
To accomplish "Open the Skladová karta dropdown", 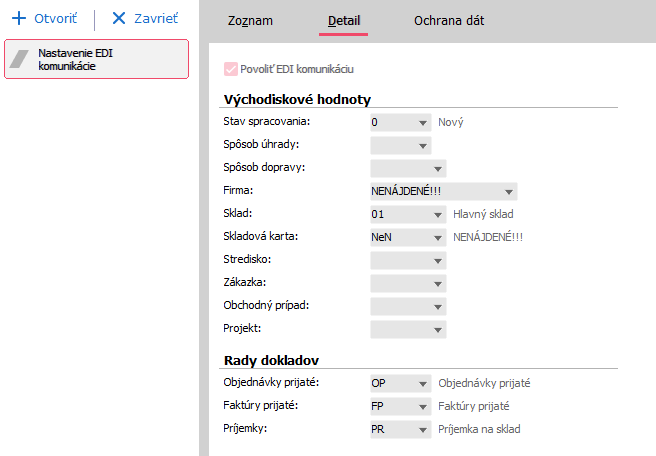I will click(438, 237).
